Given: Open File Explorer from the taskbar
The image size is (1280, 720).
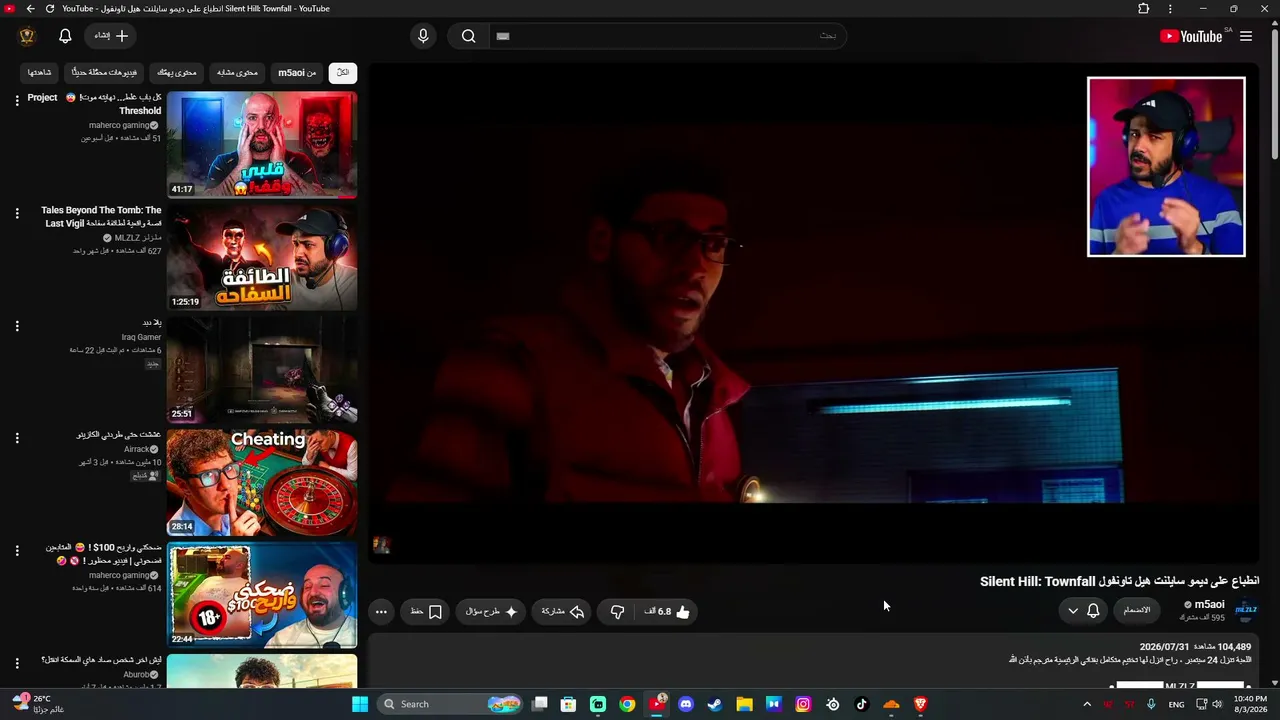Looking at the screenshot, I should (x=744, y=704).
